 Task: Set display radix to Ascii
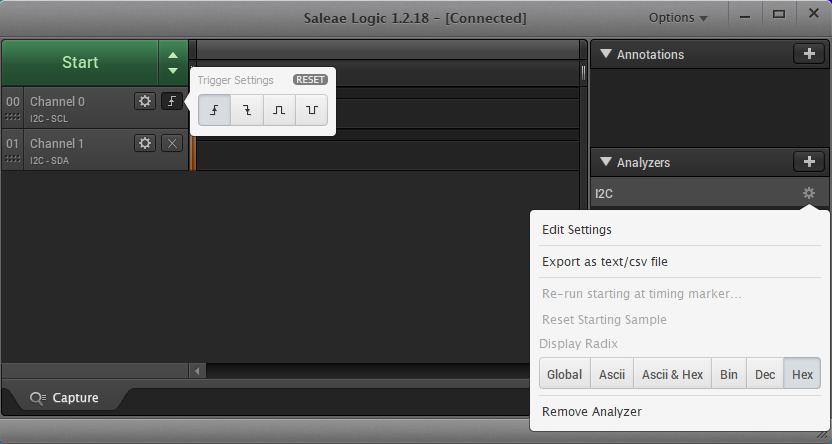click(612, 374)
